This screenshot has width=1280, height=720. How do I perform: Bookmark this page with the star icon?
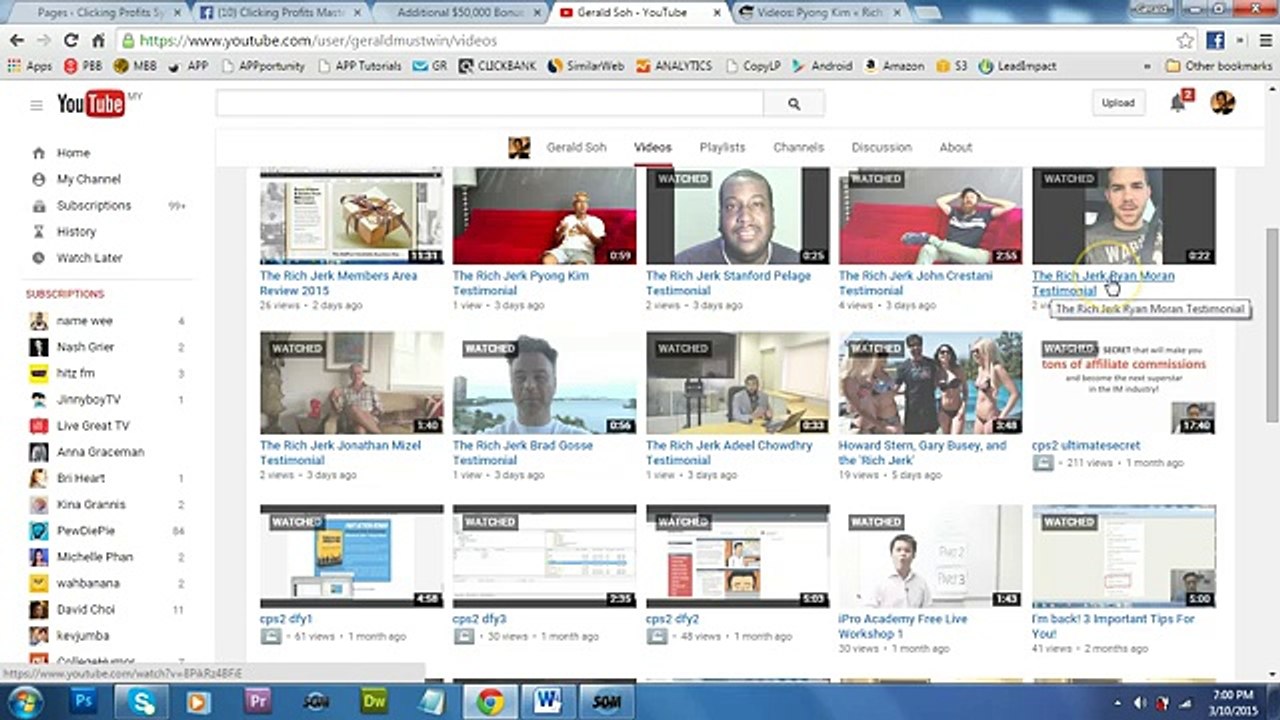(1185, 41)
